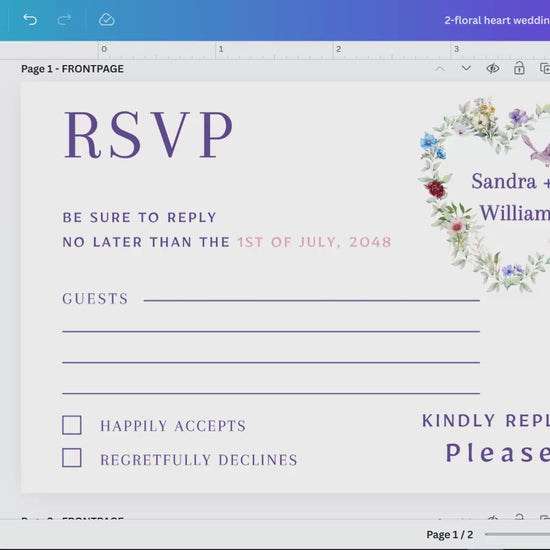The width and height of the screenshot is (550, 550).
Task: Move Page 1 down with chevron
Action: coord(466,68)
